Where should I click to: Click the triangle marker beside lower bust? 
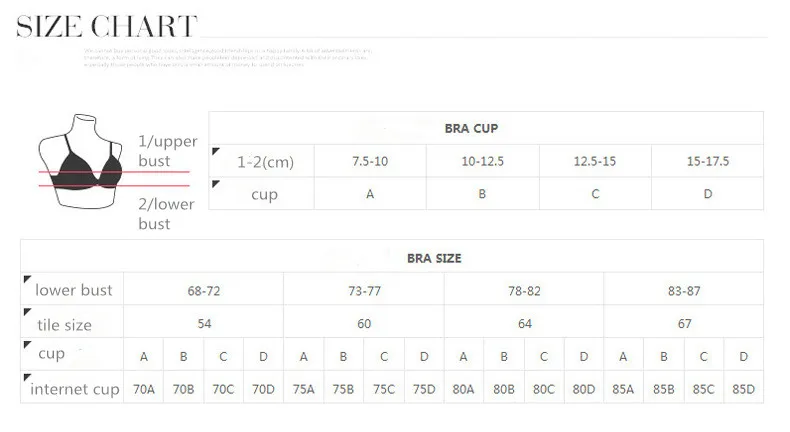(28, 279)
